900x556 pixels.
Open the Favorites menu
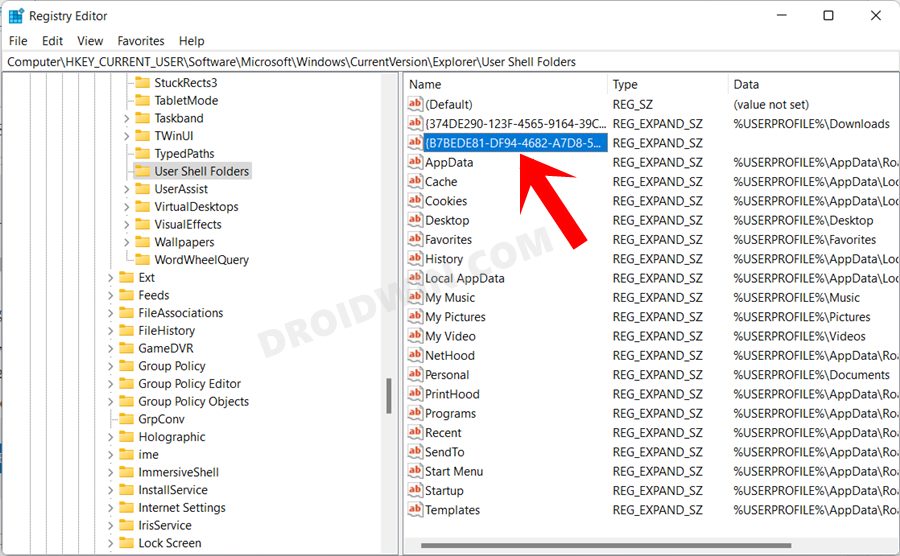click(x=141, y=41)
